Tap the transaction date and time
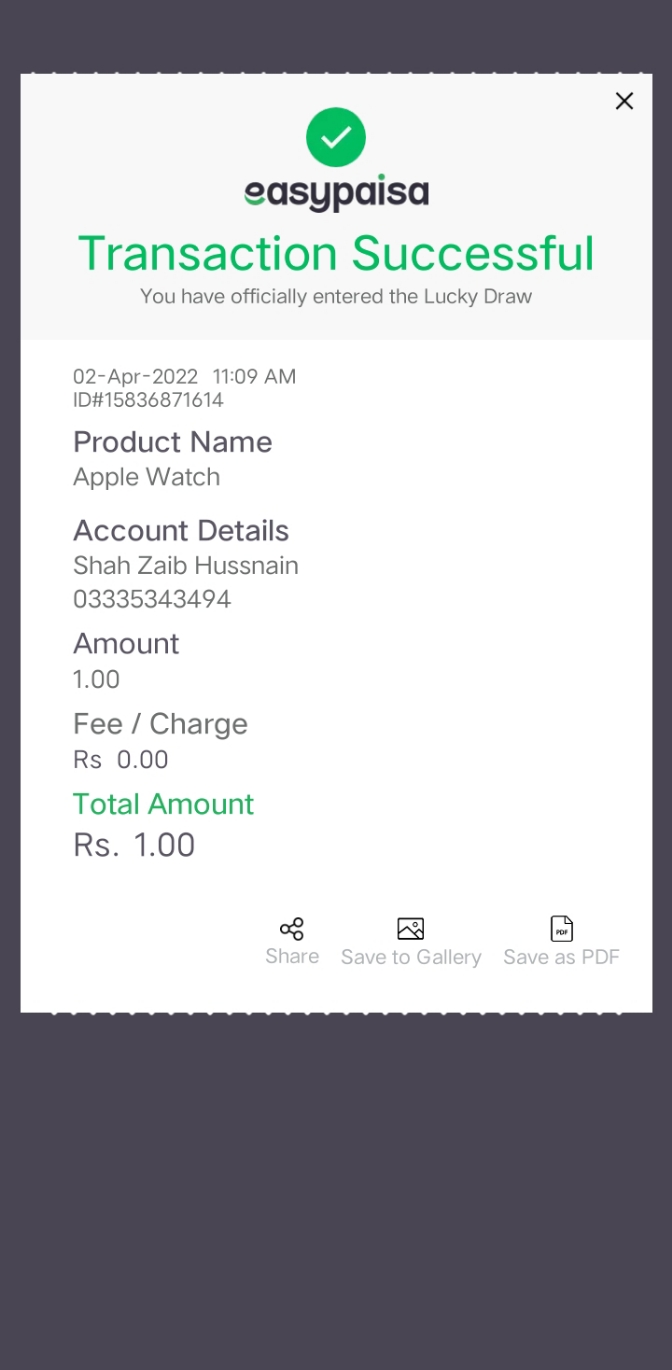 pos(184,377)
